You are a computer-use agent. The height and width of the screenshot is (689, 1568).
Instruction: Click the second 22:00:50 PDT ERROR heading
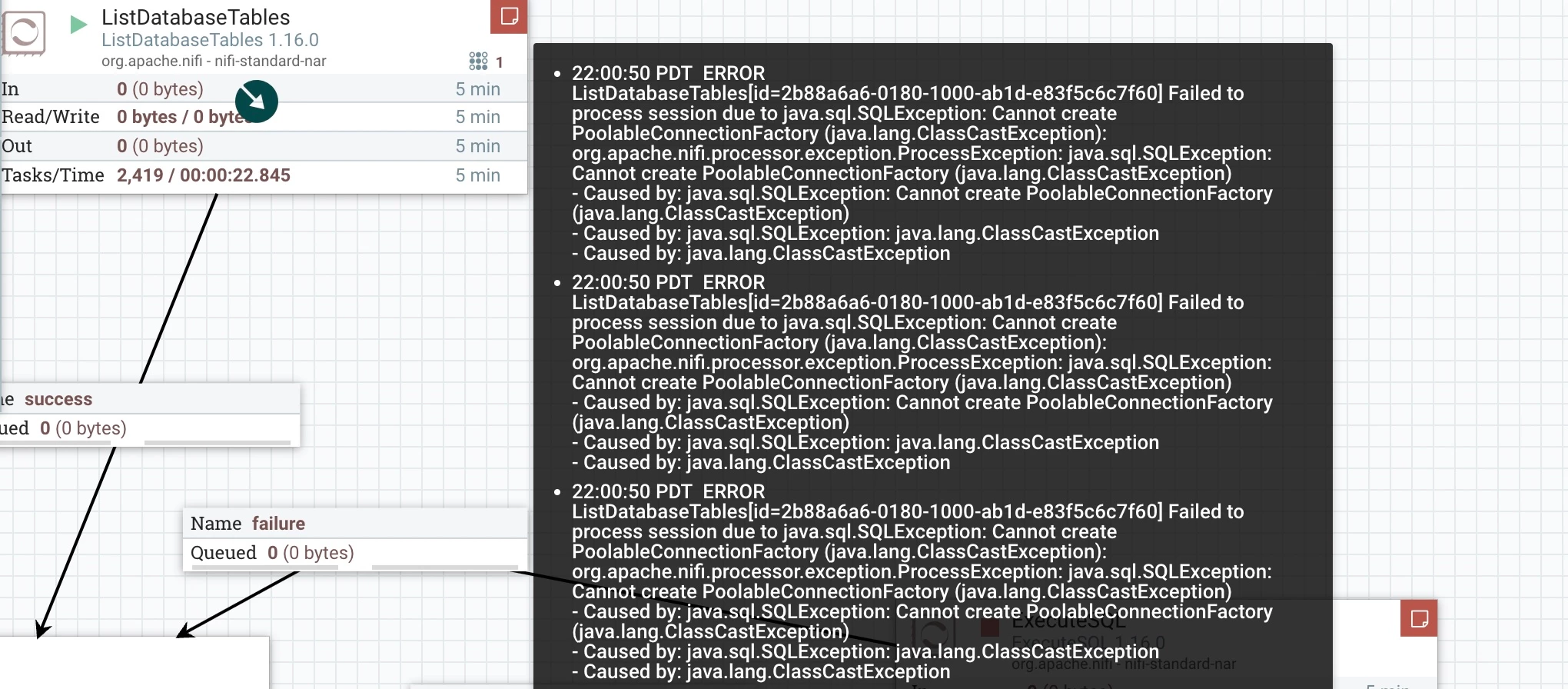[x=668, y=282]
